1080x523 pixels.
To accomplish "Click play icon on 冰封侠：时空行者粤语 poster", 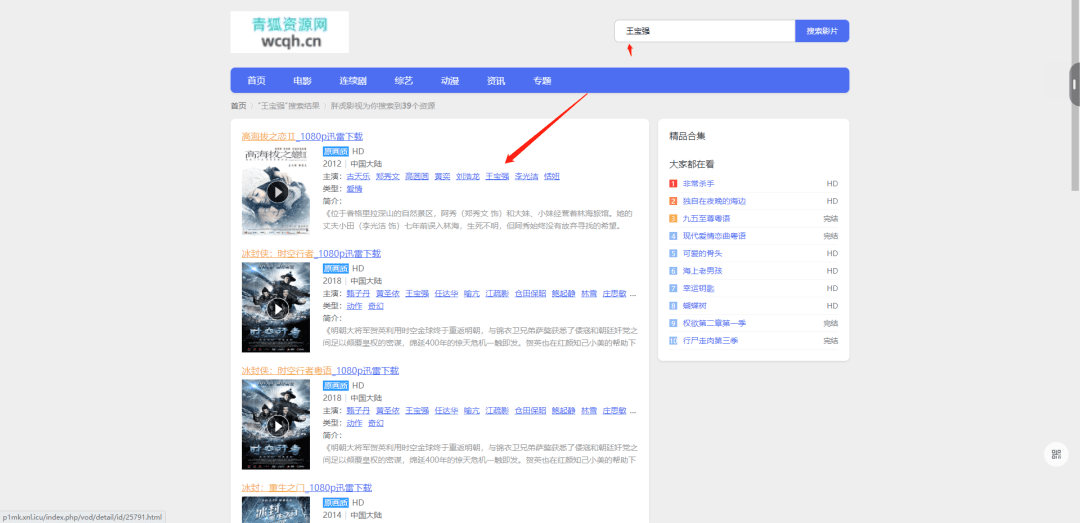I will (277, 425).
